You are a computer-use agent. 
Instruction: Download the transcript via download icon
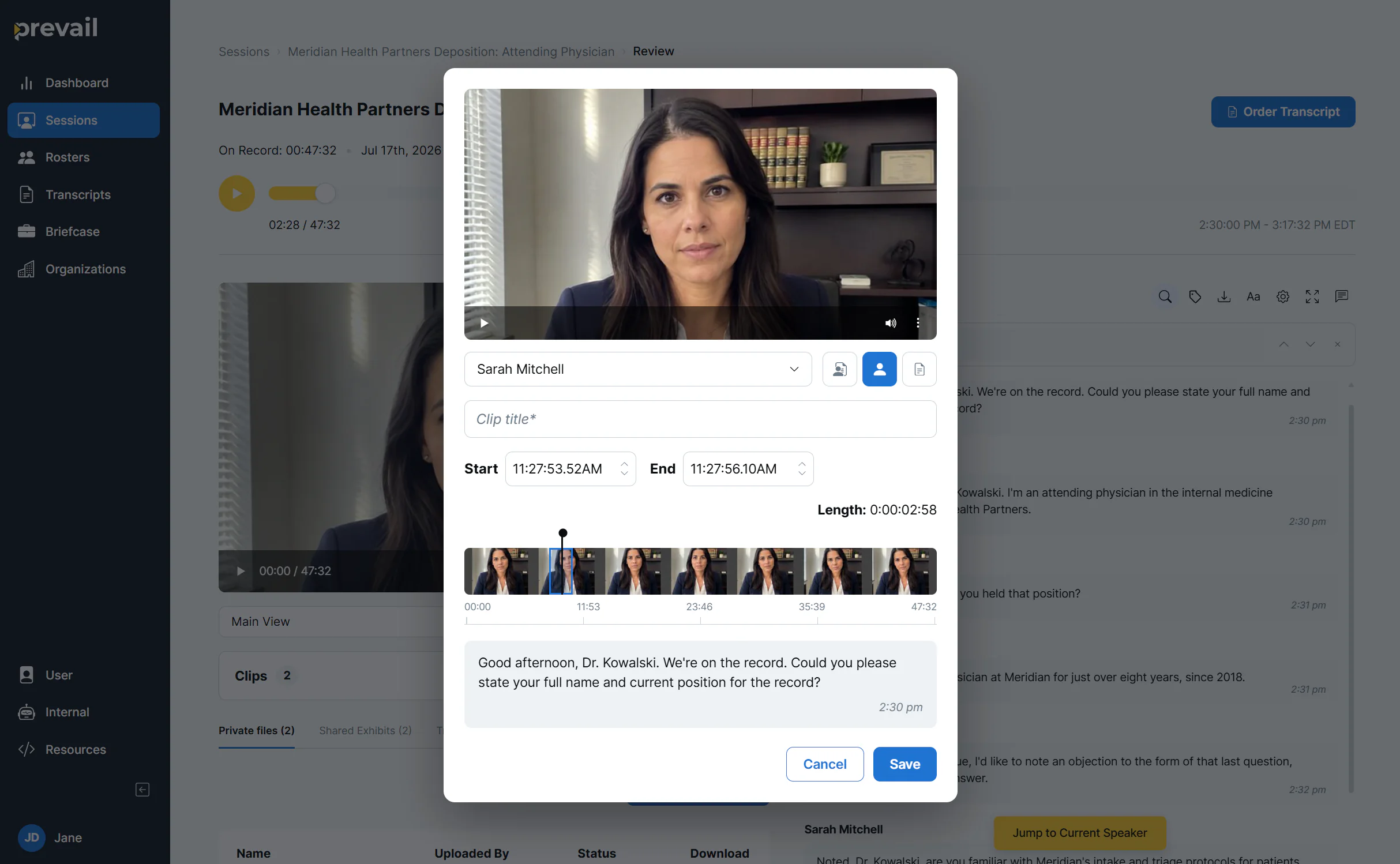(1224, 296)
